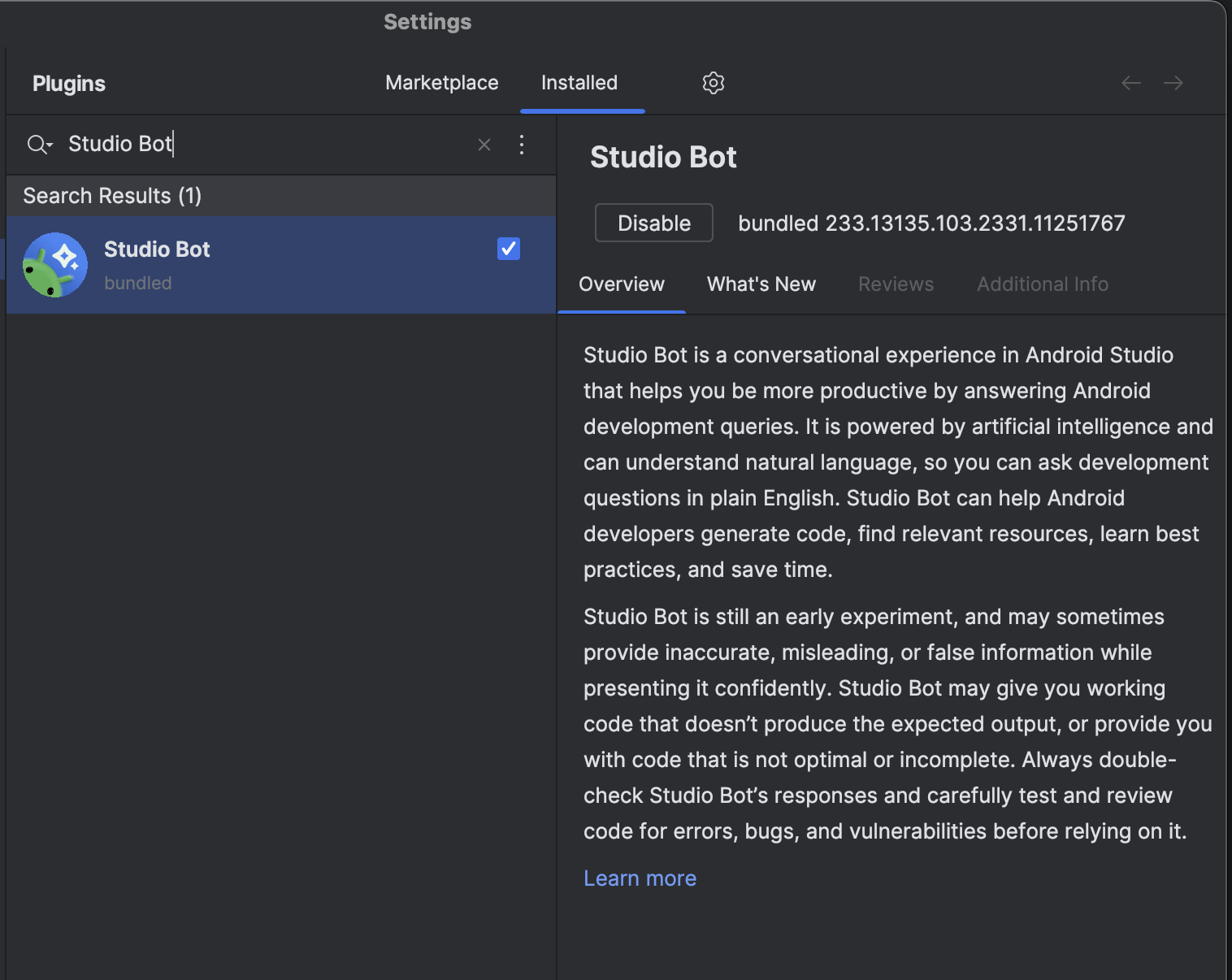Click the bundled version number text
This screenshot has height=980, width=1232.
pyautogui.click(x=931, y=223)
